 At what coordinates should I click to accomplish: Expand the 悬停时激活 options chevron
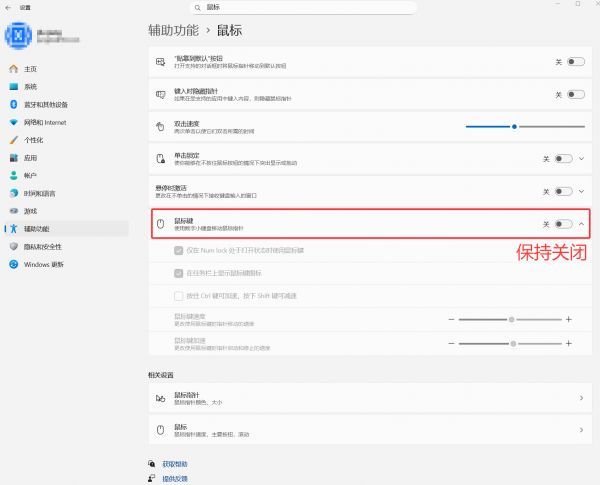click(x=582, y=191)
